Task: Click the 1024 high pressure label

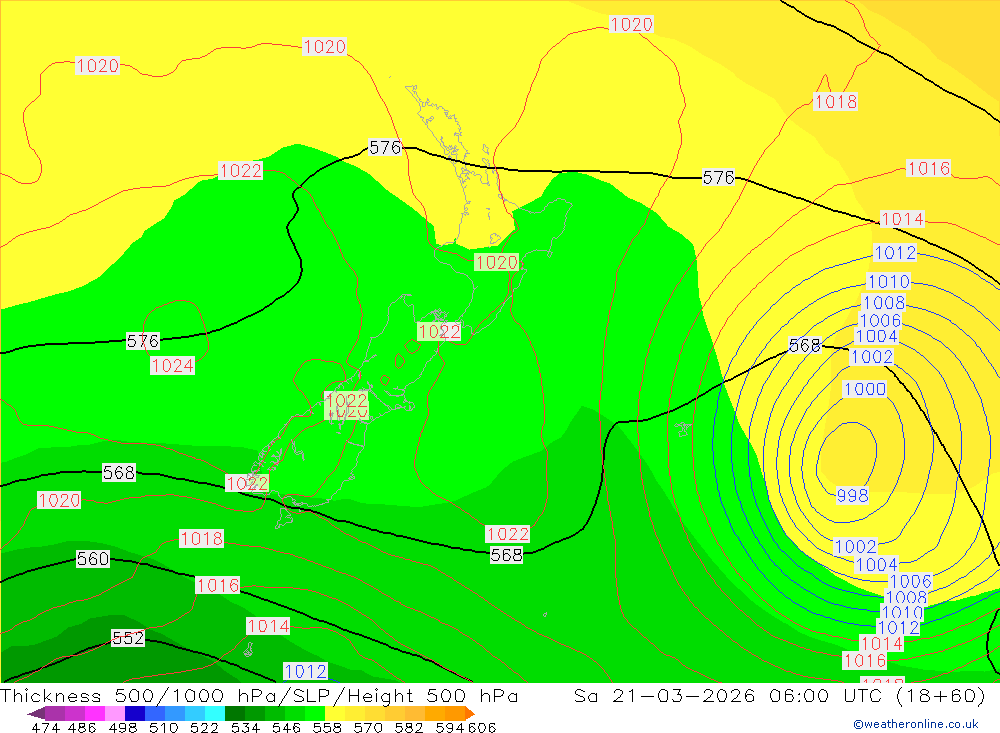Action: point(172,366)
